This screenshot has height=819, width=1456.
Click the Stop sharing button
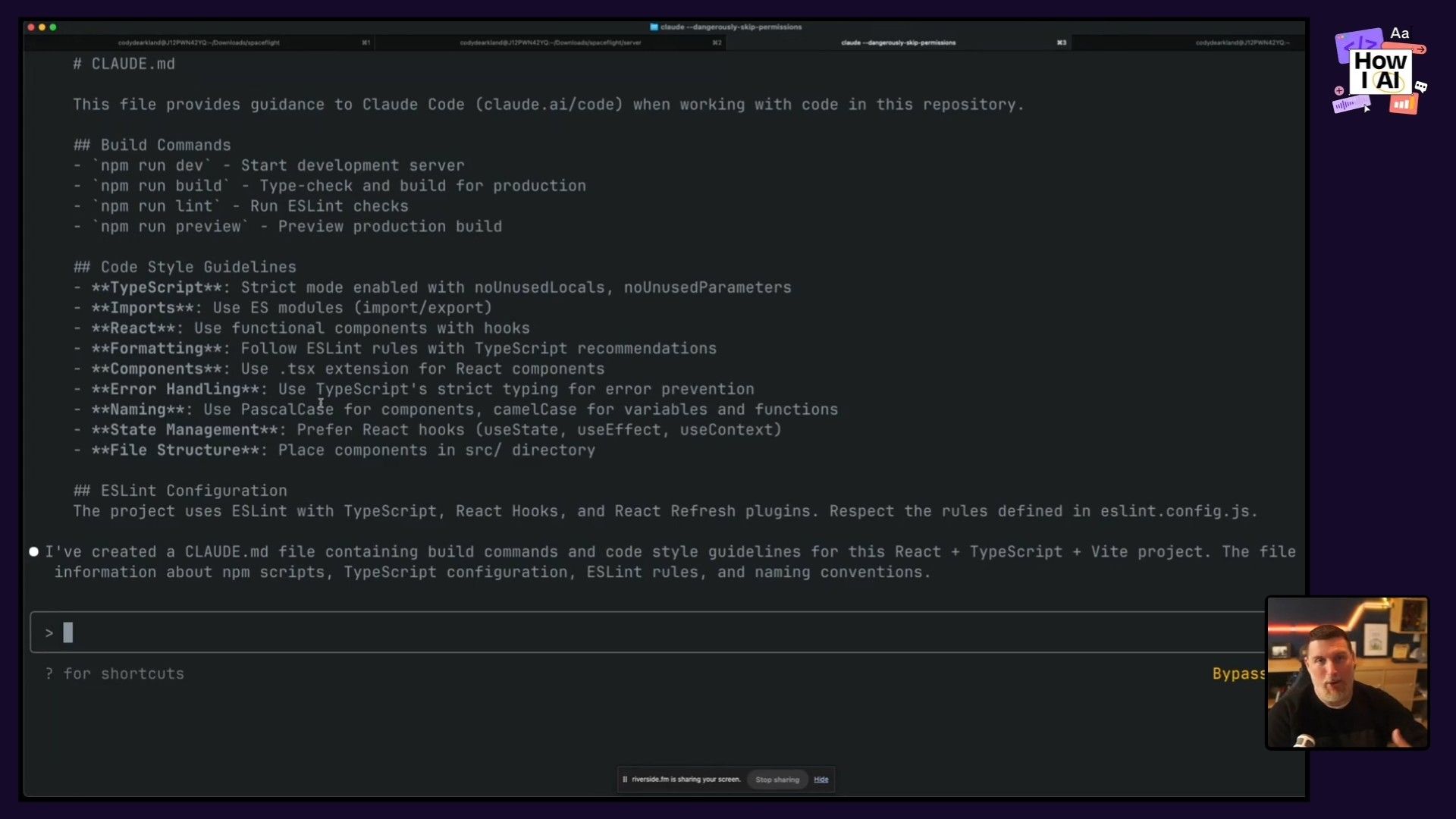(x=777, y=780)
